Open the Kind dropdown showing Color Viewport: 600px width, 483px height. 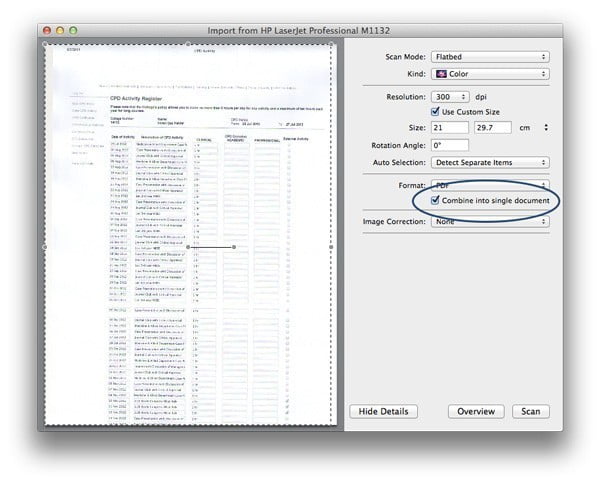[490, 74]
